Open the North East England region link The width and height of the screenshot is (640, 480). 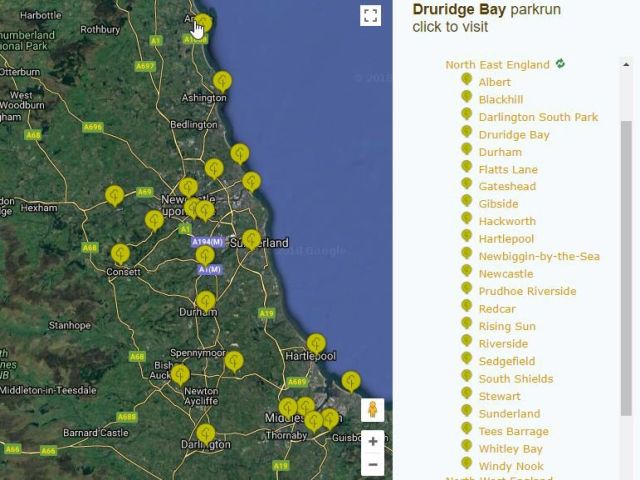[498, 65]
